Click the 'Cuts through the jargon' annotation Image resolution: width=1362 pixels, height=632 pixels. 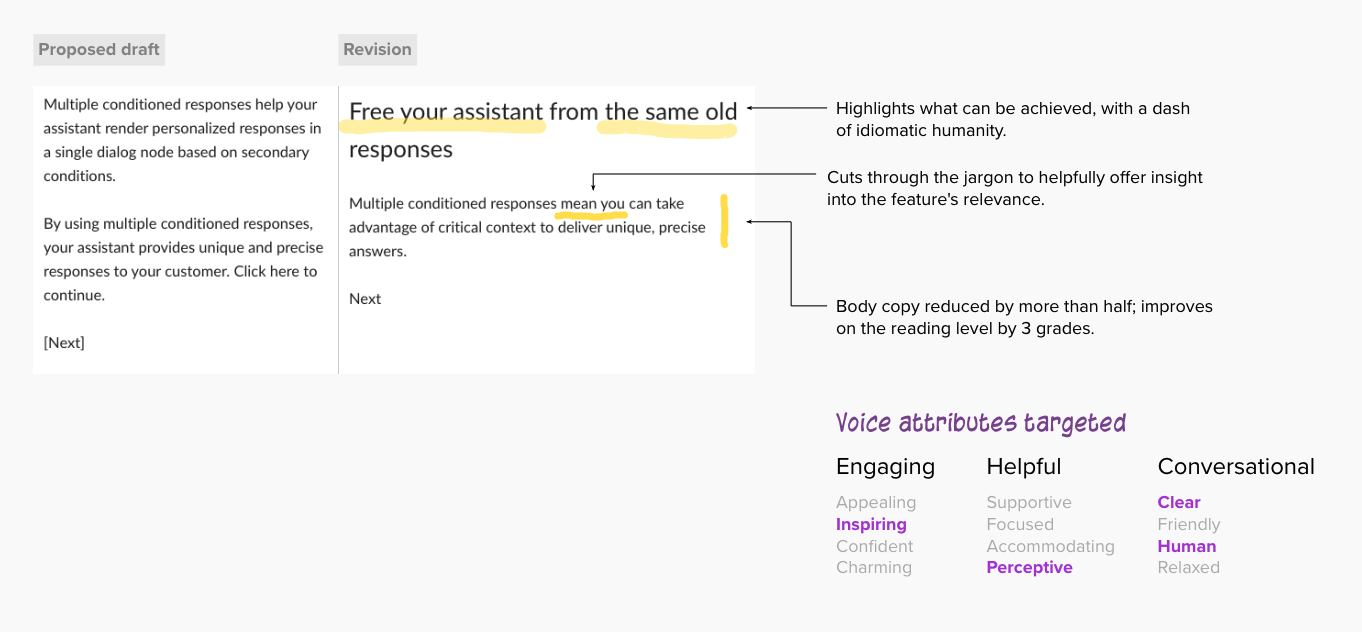(x=1015, y=188)
